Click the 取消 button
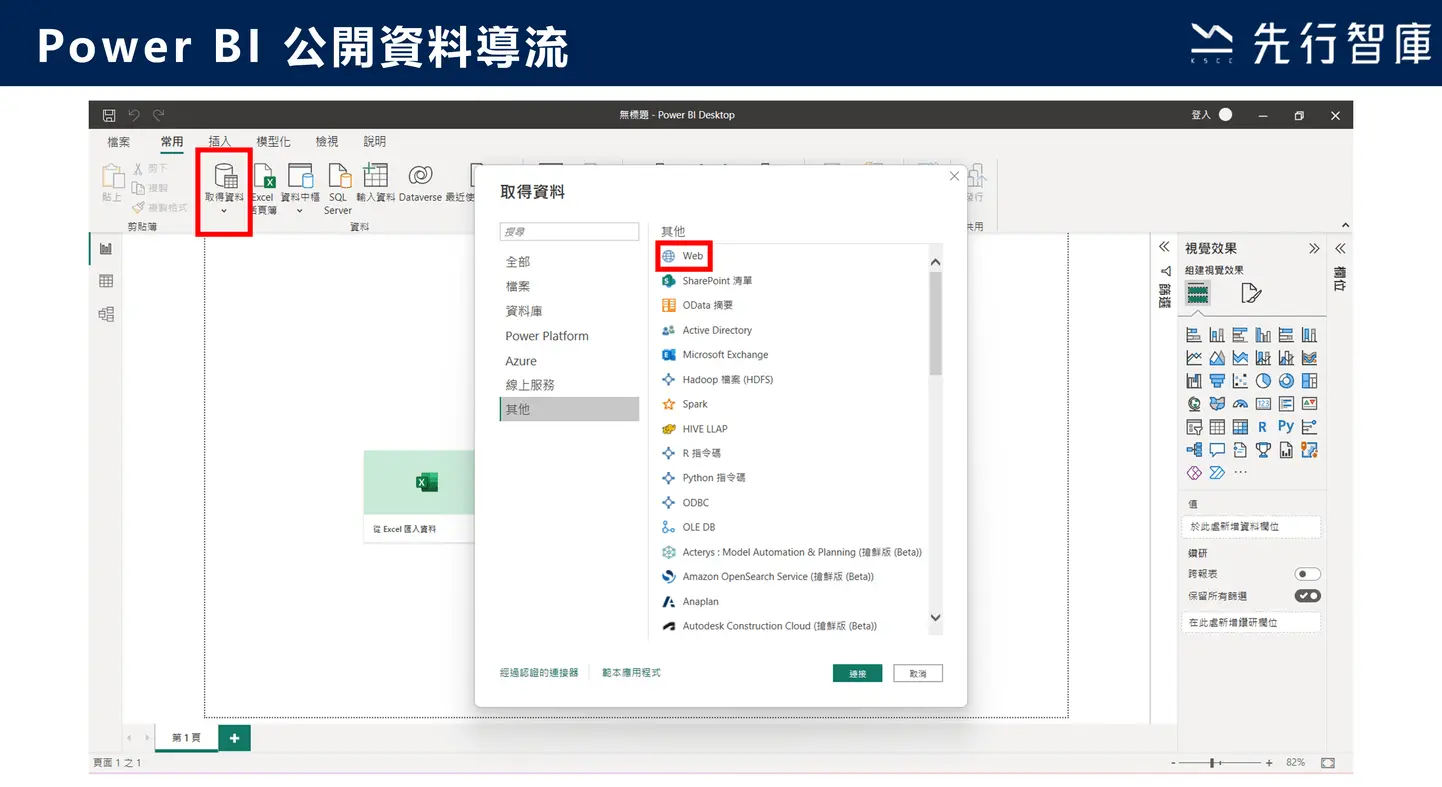This screenshot has height=787, width=1442. coord(918,674)
